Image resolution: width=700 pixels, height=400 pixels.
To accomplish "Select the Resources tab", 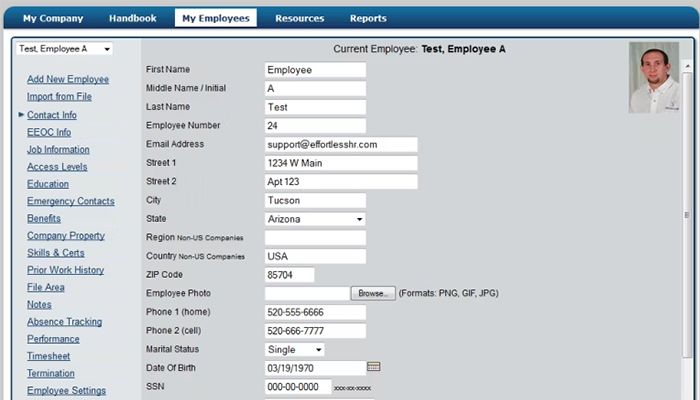I will pos(299,18).
